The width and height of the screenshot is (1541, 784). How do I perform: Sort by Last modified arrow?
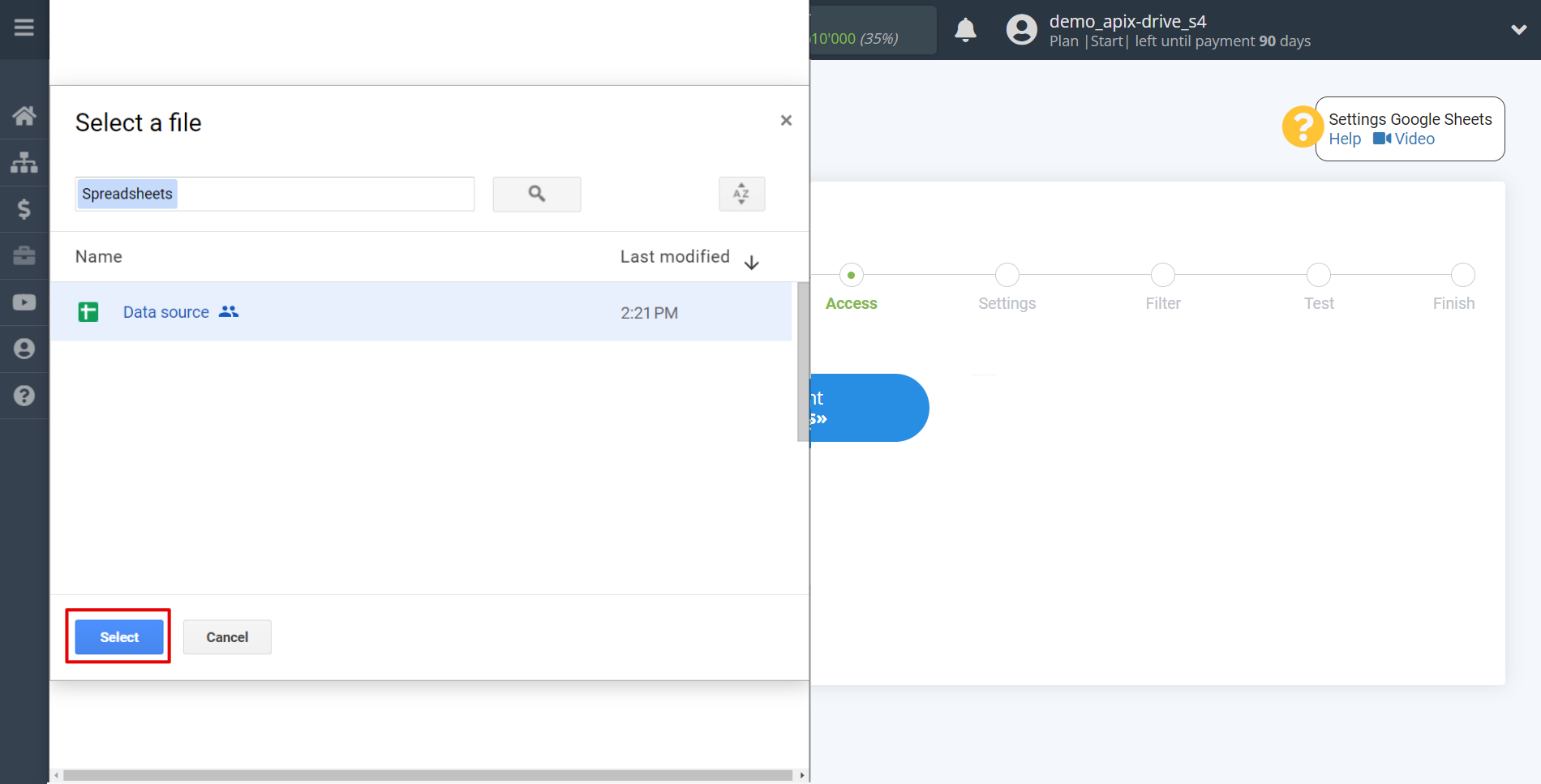tap(752, 262)
